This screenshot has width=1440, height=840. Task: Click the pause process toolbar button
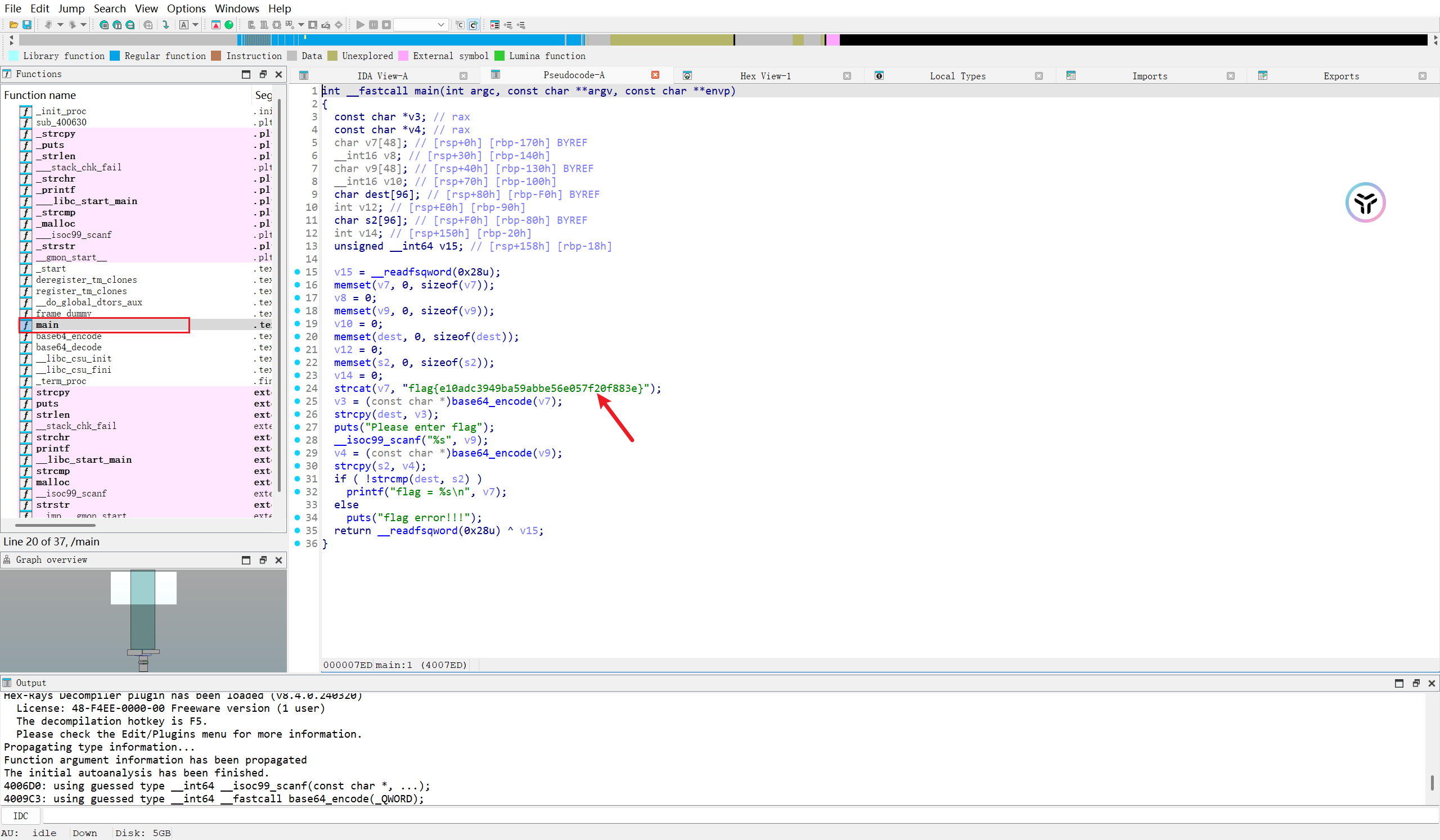point(373,25)
